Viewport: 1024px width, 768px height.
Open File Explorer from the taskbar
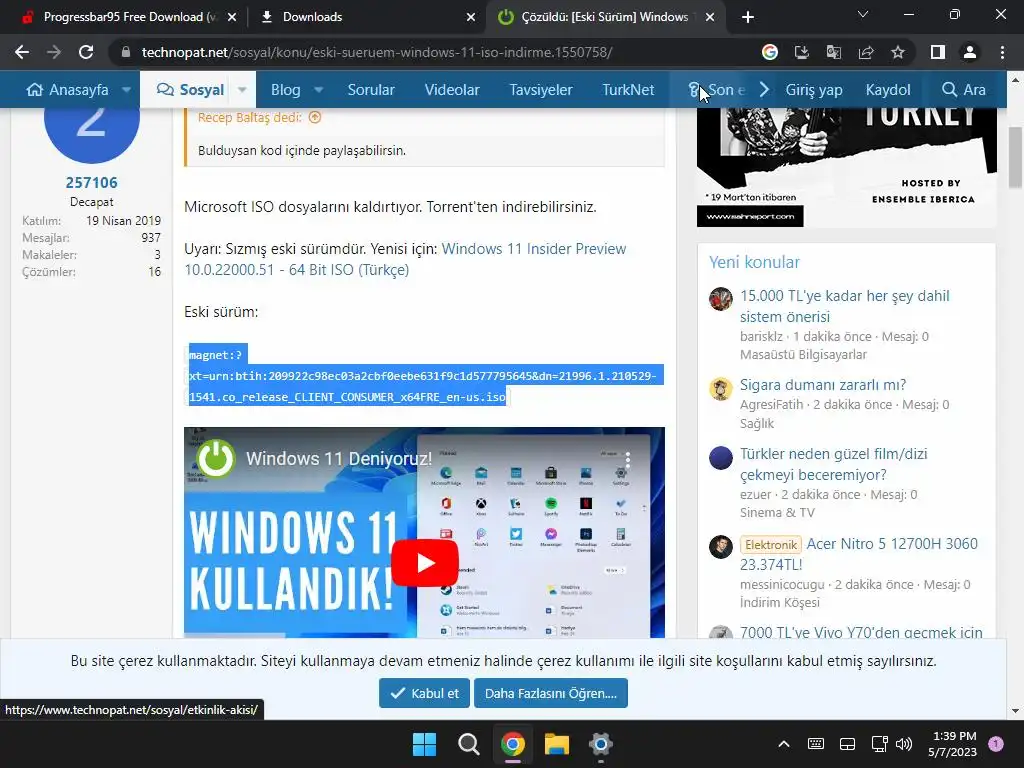(557, 744)
